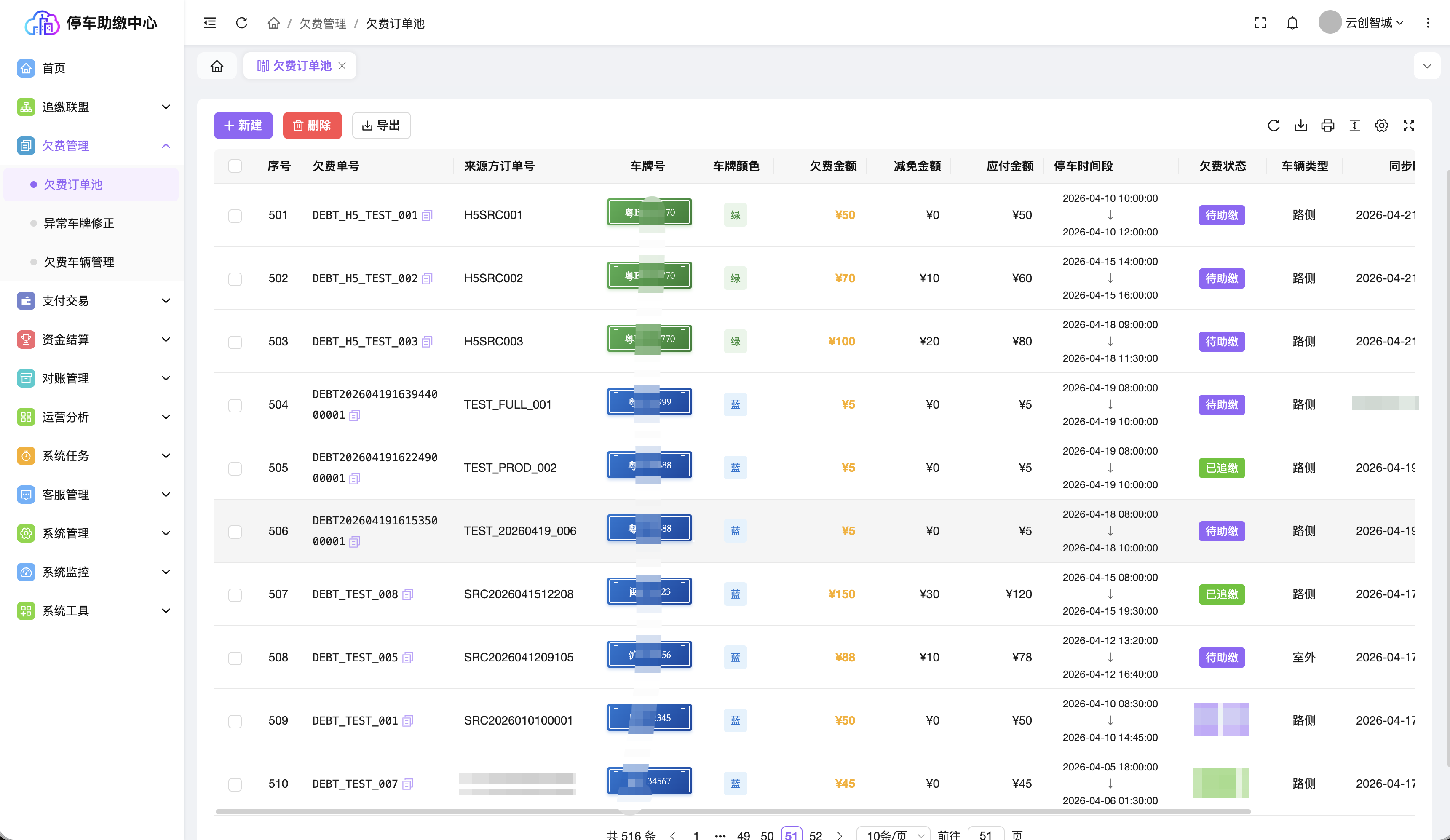The width and height of the screenshot is (1450, 840).
Task: Click the 蓝 plate color tag row 504
Action: [736, 404]
